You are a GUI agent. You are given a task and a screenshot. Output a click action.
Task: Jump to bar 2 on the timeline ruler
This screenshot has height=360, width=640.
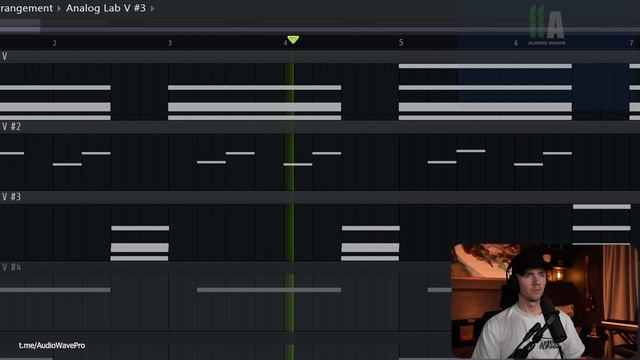55,43
